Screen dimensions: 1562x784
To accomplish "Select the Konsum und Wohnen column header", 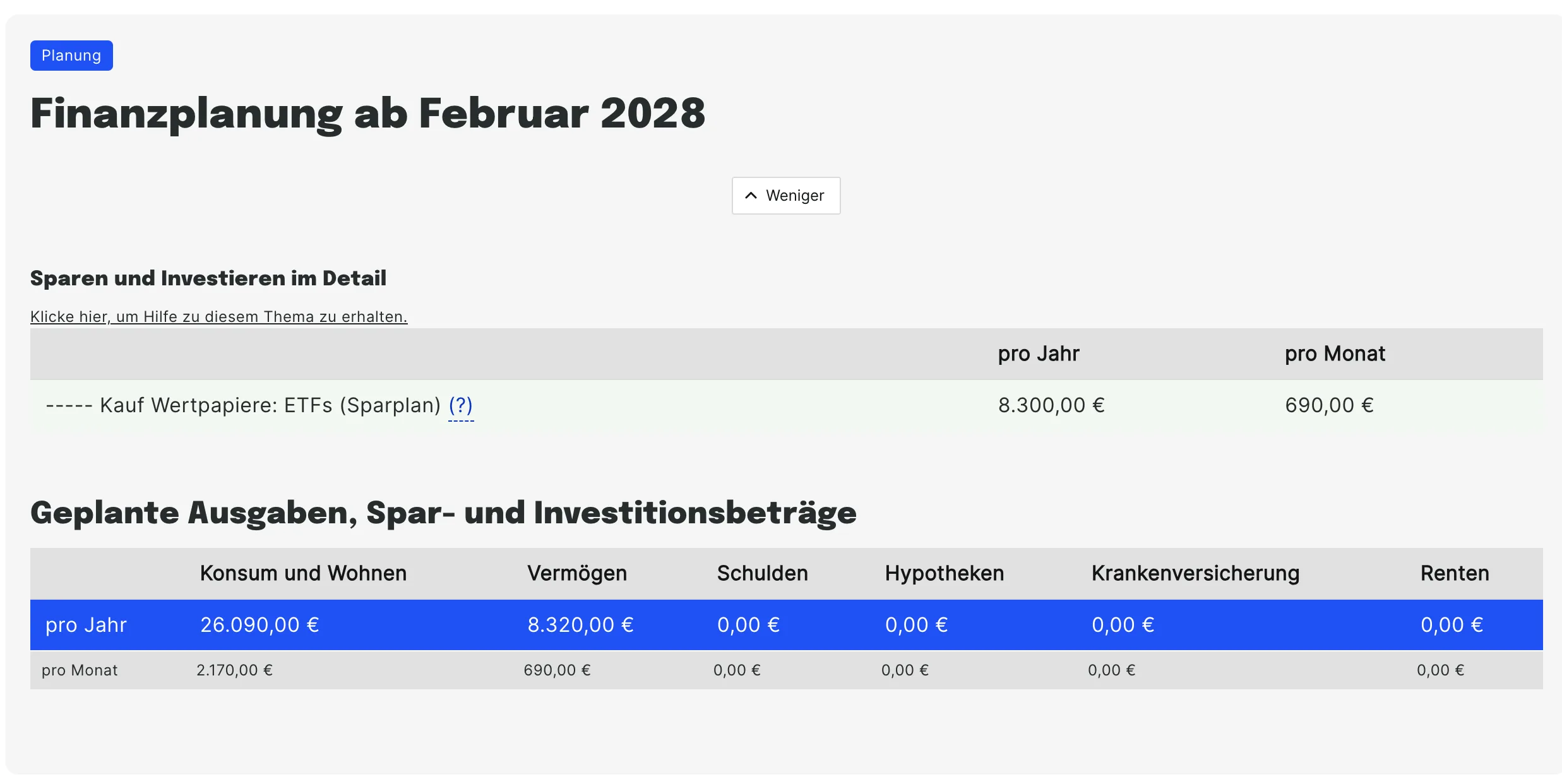I will click(303, 573).
